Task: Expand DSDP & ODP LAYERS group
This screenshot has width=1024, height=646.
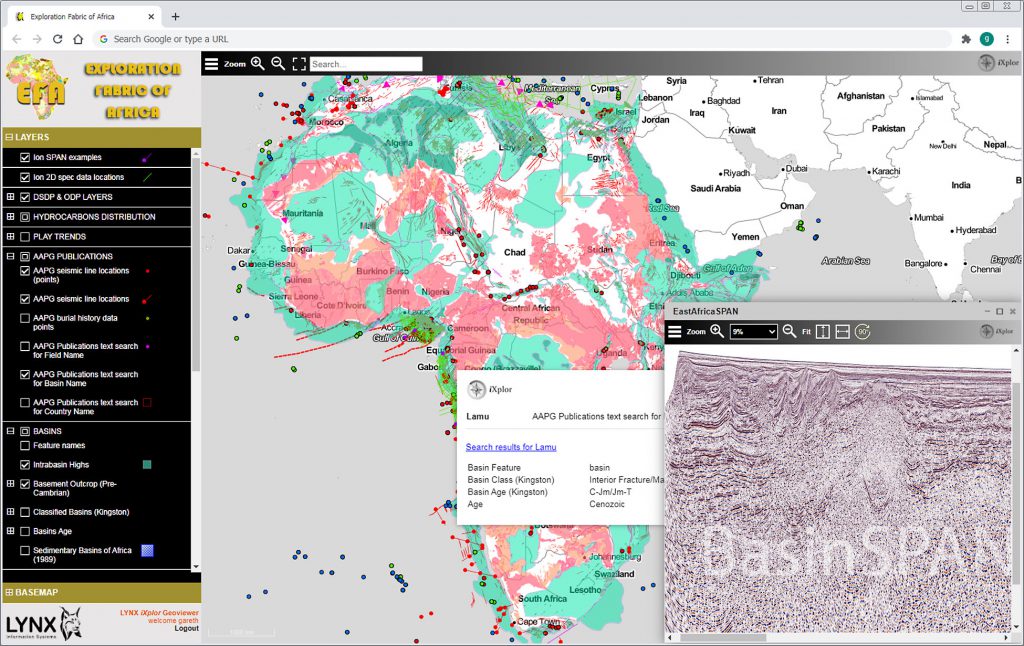Action: point(10,197)
